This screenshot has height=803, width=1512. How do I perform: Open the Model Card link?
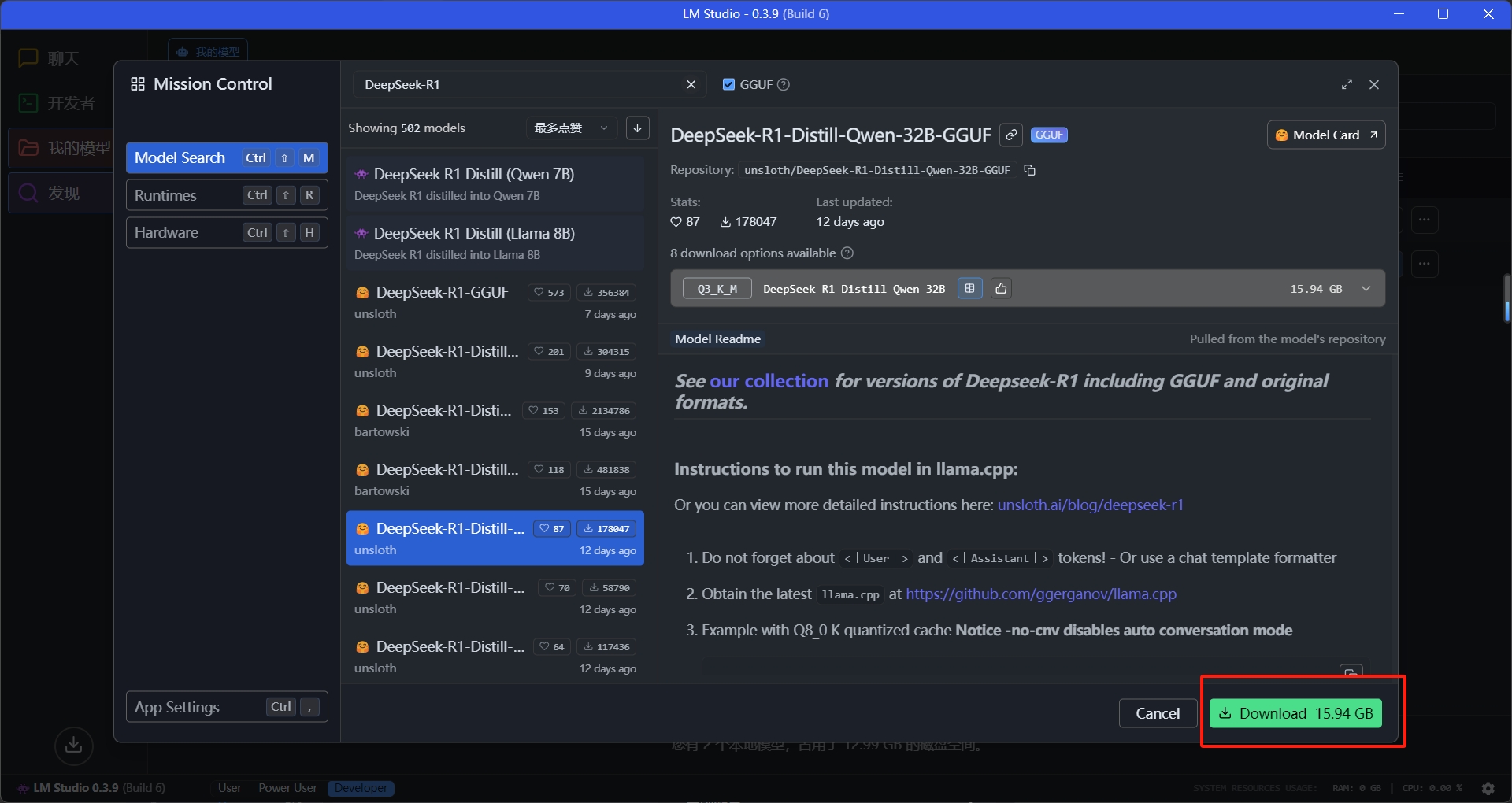(1326, 135)
